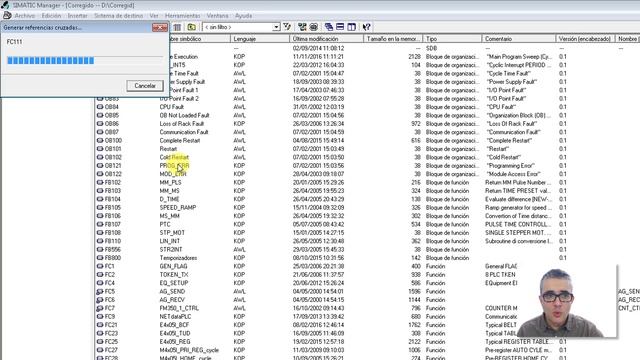
Task: Open the Ayuda menu
Action: pyautogui.click(x=244, y=16)
